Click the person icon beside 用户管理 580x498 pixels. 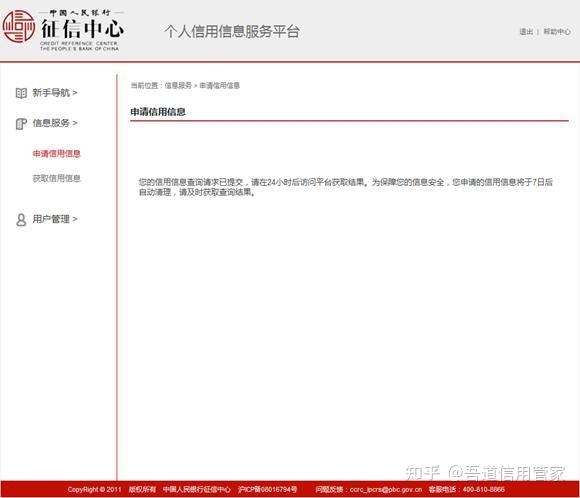click(x=21, y=219)
